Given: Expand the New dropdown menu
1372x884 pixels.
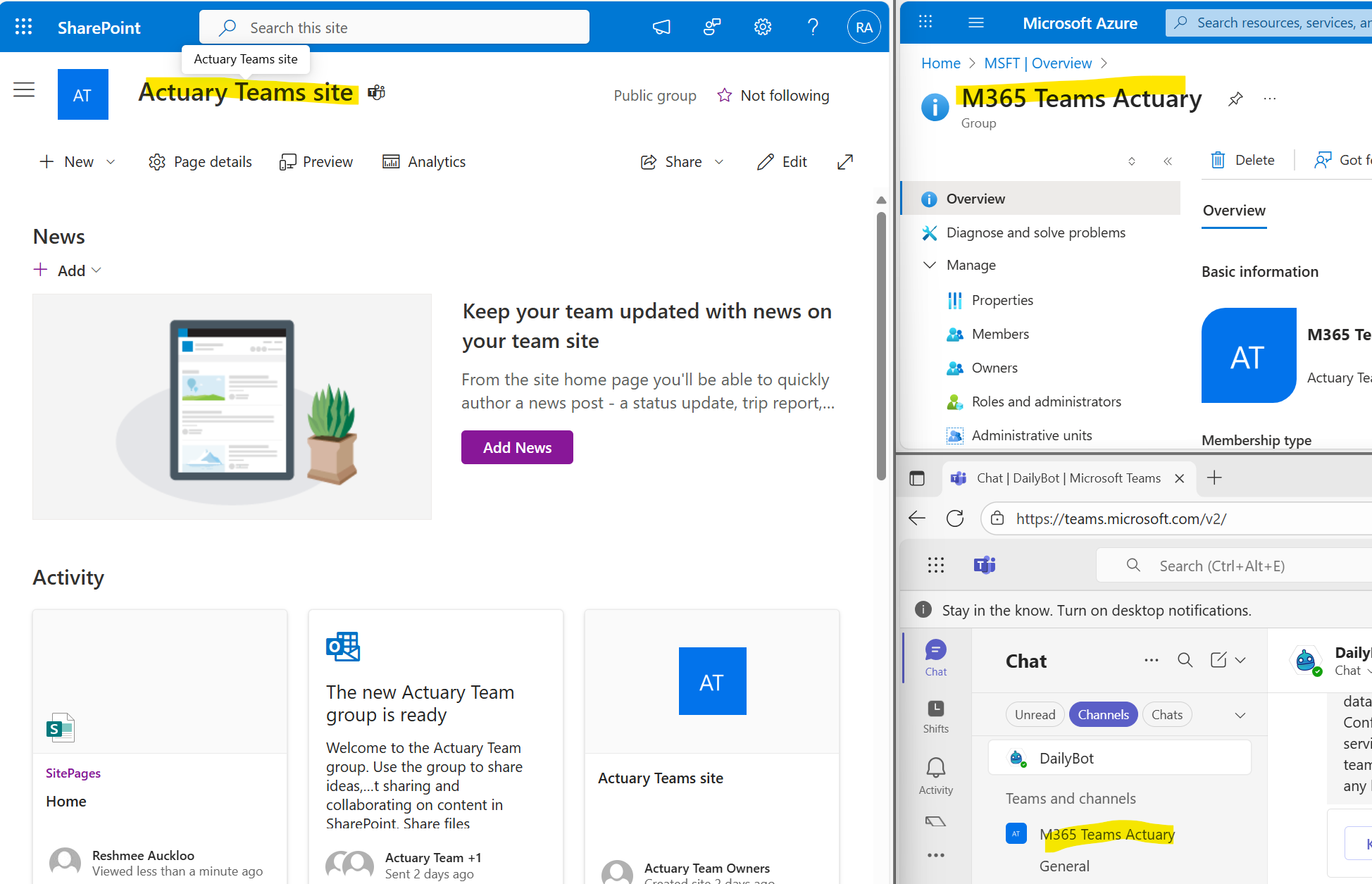Looking at the screenshot, I should coord(111,162).
